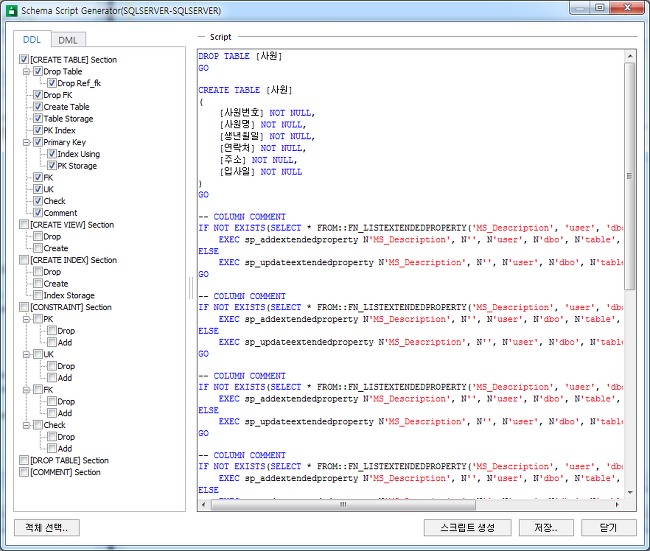Click the [입사일] NOT NULL line

pyautogui.click(x=261, y=172)
